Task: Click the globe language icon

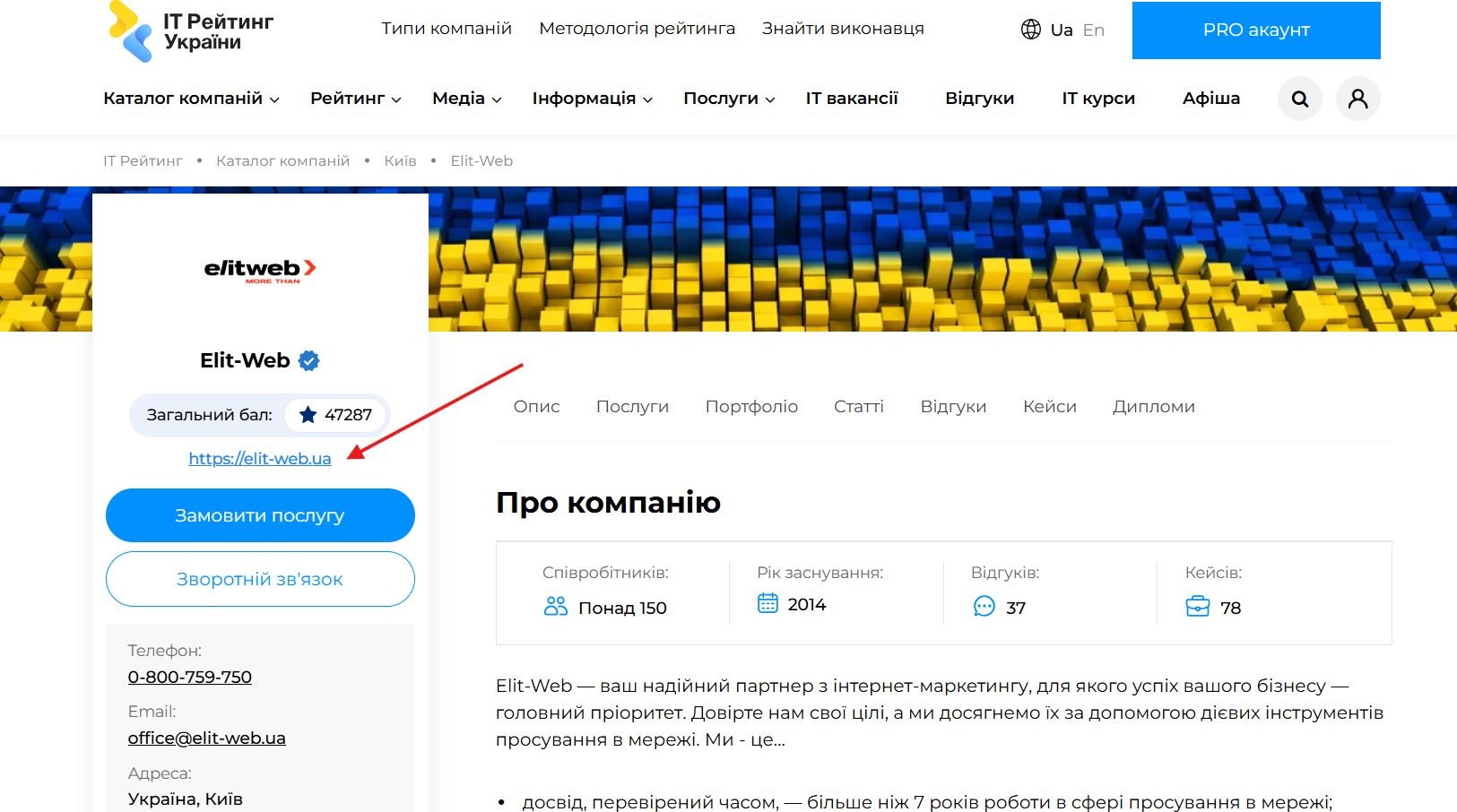Action: pos(1031,30)
